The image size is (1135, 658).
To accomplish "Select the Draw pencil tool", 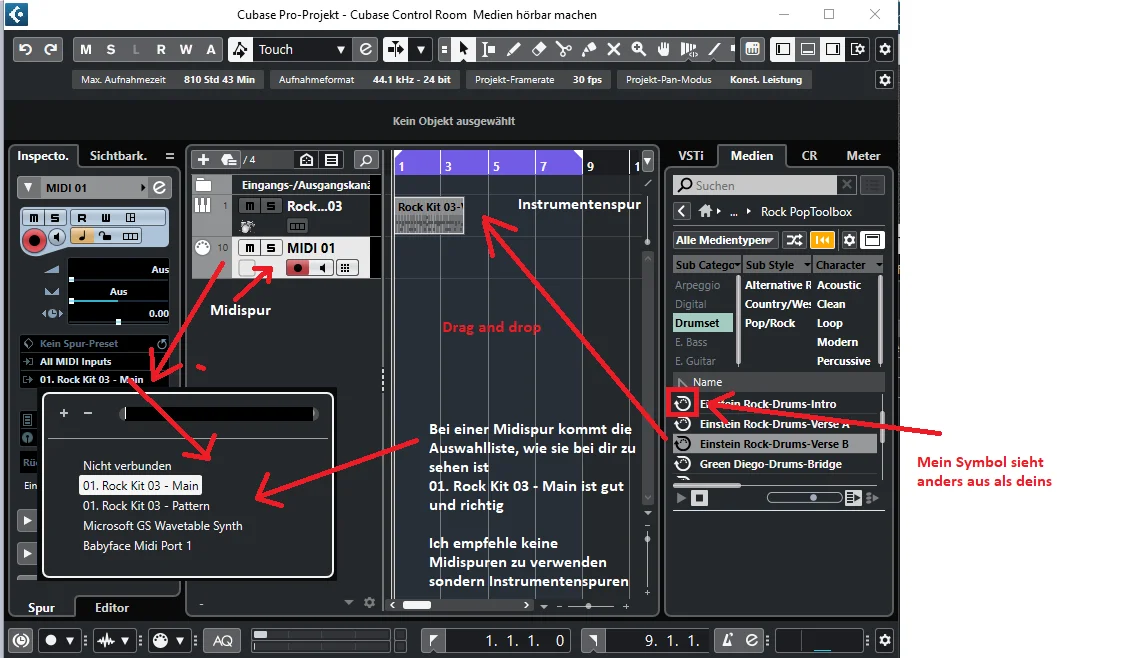I will pos(513,49).
